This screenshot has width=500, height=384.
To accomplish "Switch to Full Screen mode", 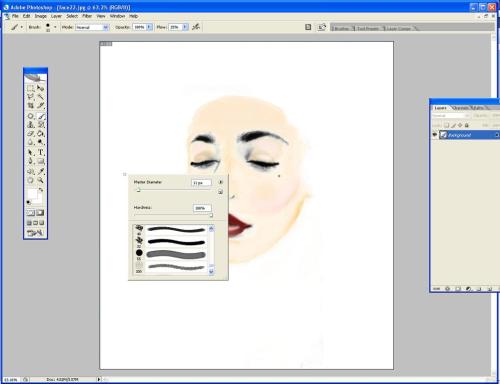I will [x=42, y=223].
